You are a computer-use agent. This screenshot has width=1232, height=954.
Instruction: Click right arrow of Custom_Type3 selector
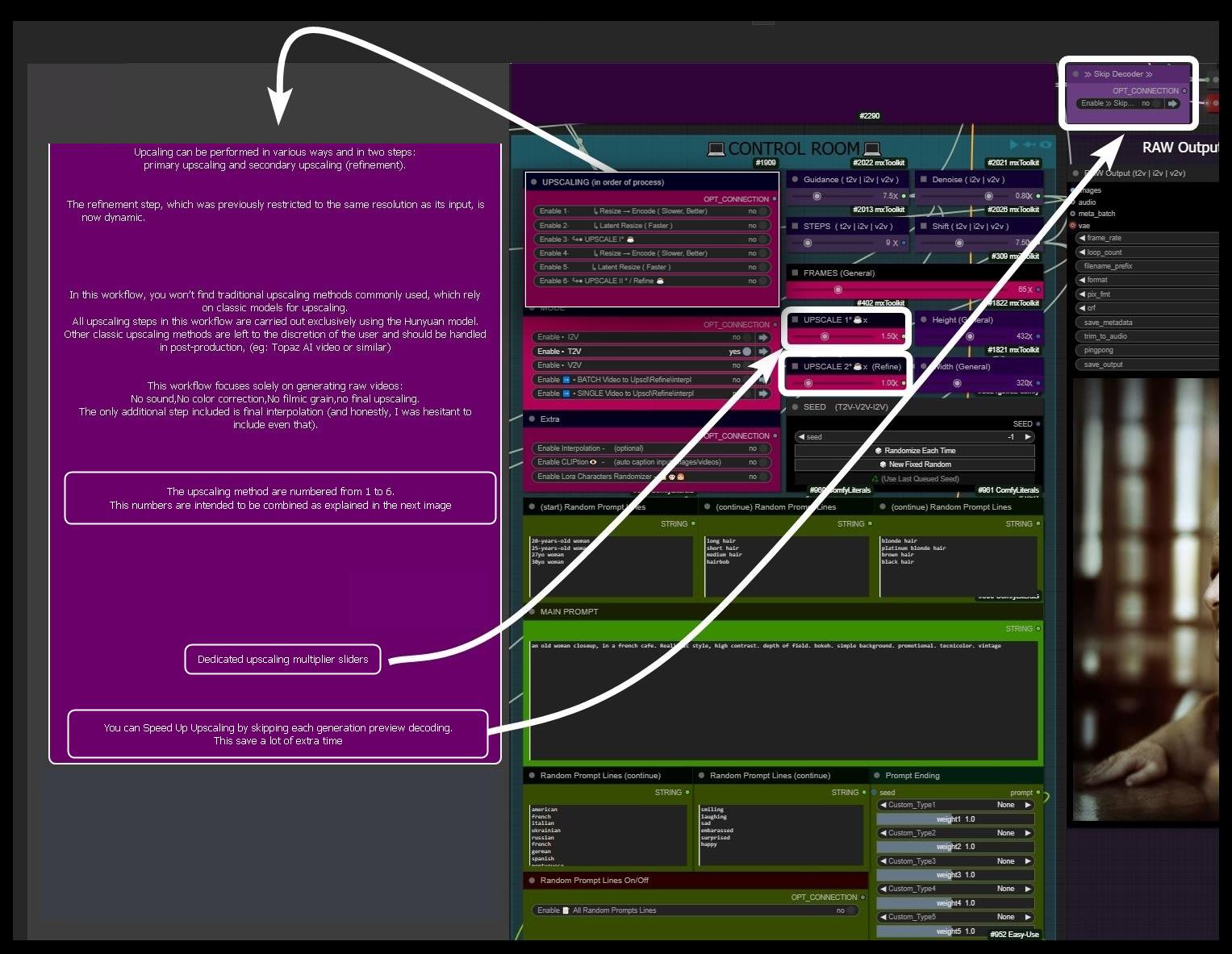click(1028, 861)
